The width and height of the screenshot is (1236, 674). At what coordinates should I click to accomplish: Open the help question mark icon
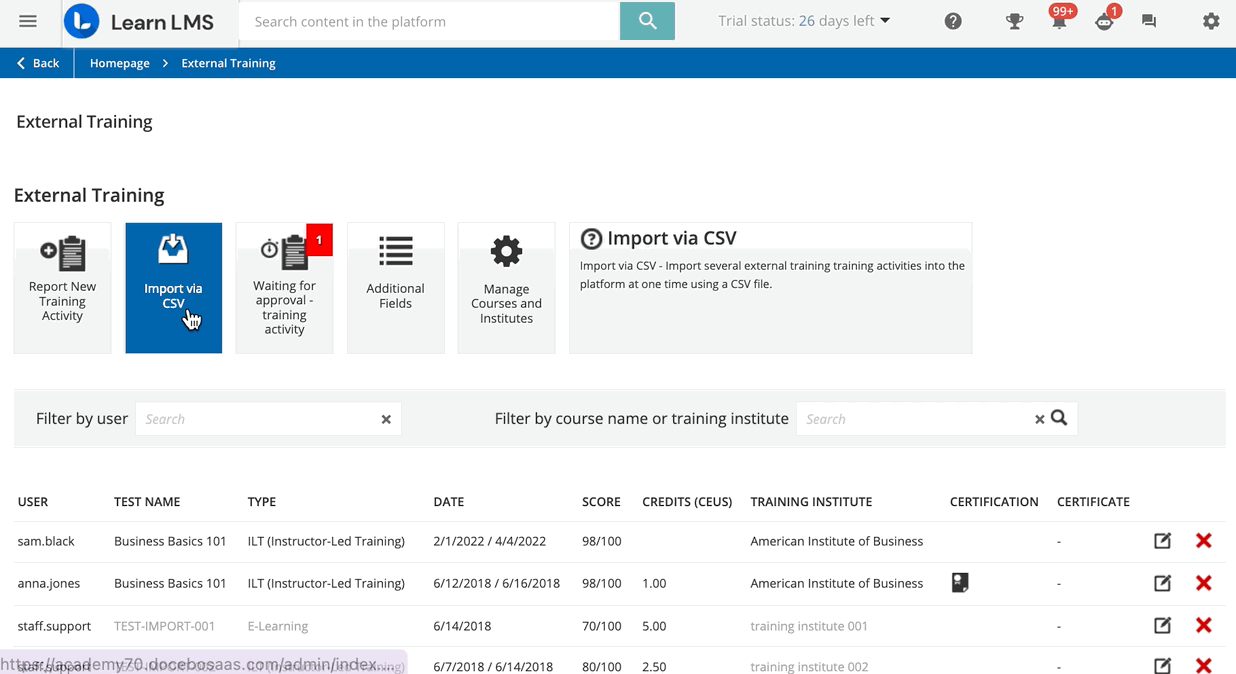(x=953, y=21)
